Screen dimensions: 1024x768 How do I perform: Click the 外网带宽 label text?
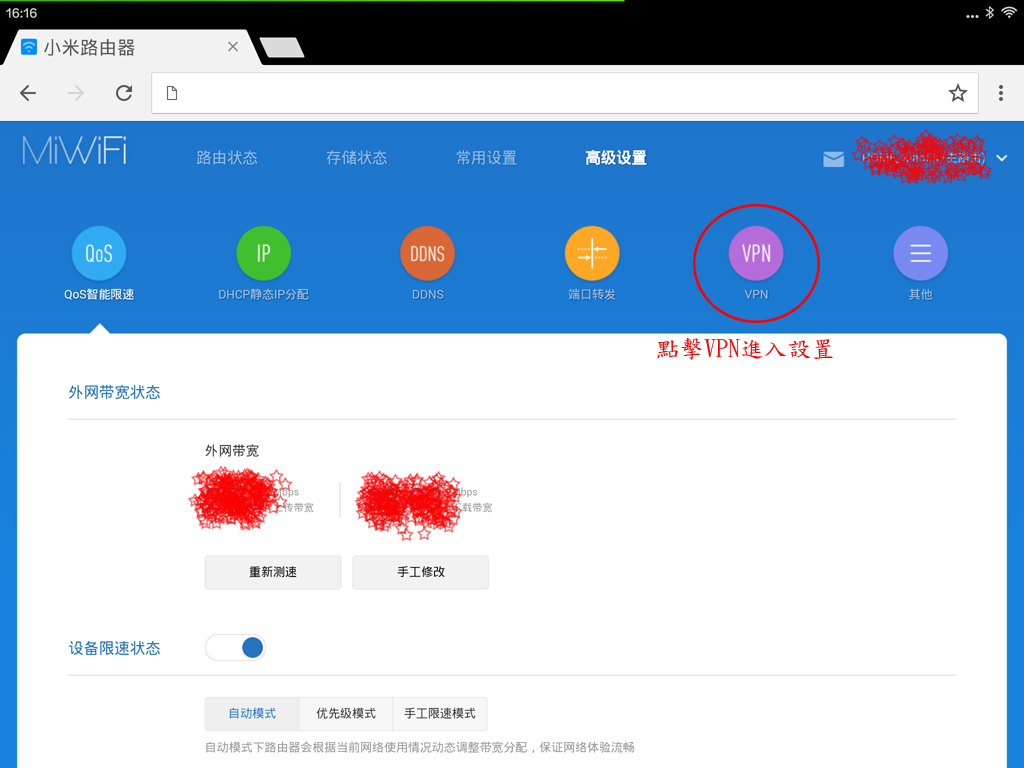(x=232, y=451)
